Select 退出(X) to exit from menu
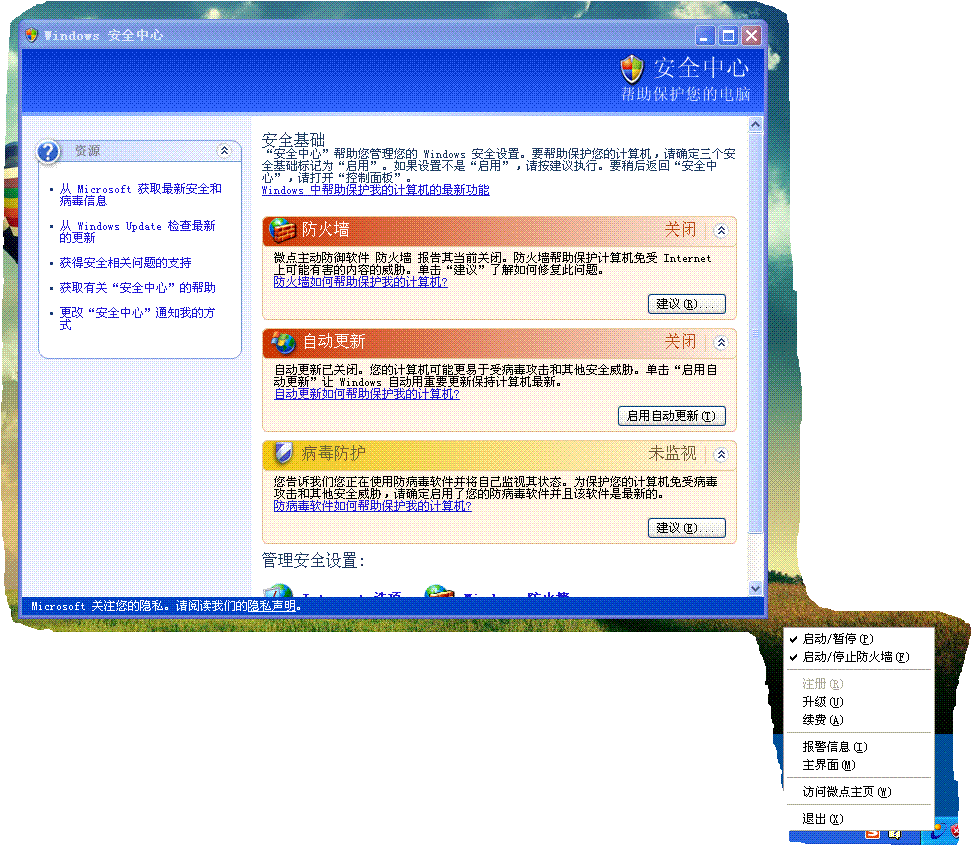Screen dimensions: 973x846 859,819
